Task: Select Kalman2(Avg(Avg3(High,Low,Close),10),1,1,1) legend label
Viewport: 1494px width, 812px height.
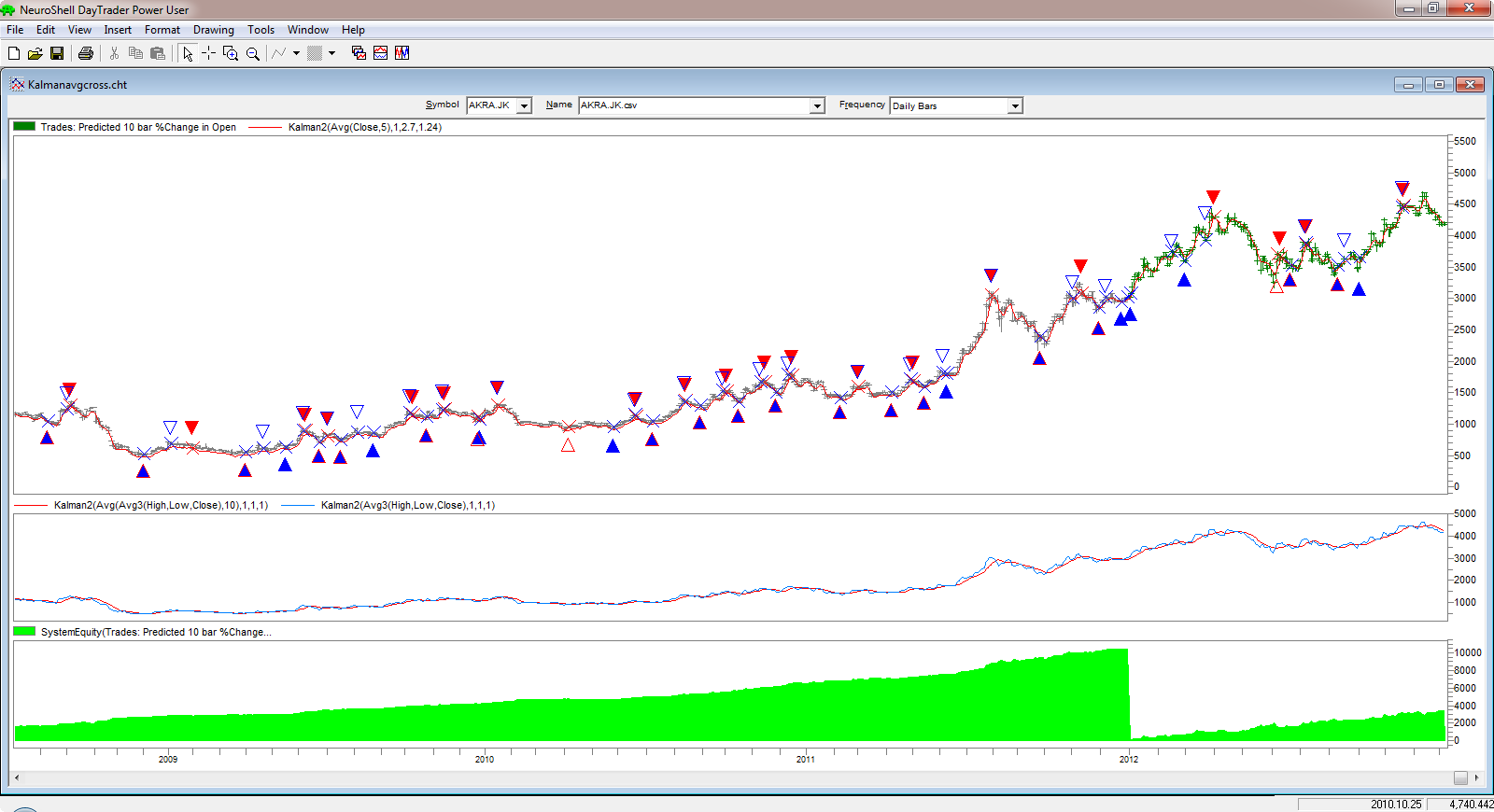Action: (x=161, y=505)
